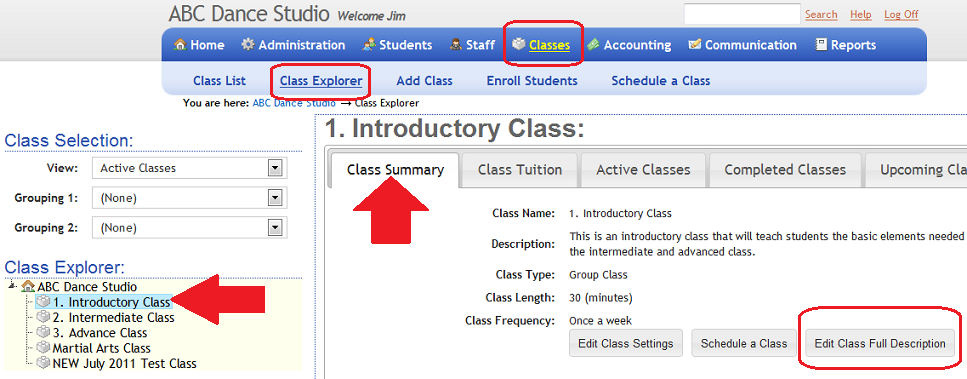
Task: Click the Advance Class cube icon
Action: 43,333
